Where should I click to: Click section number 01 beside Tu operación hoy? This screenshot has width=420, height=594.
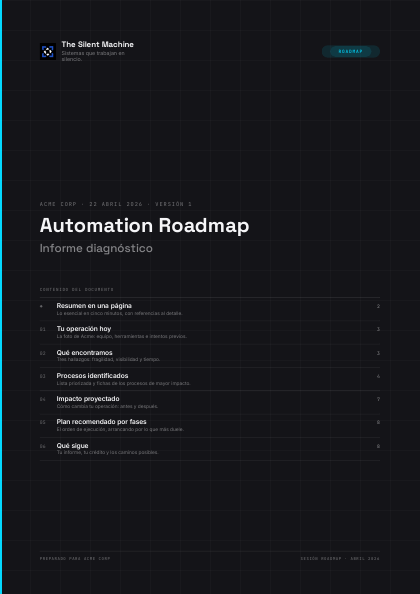pos(42,329)
